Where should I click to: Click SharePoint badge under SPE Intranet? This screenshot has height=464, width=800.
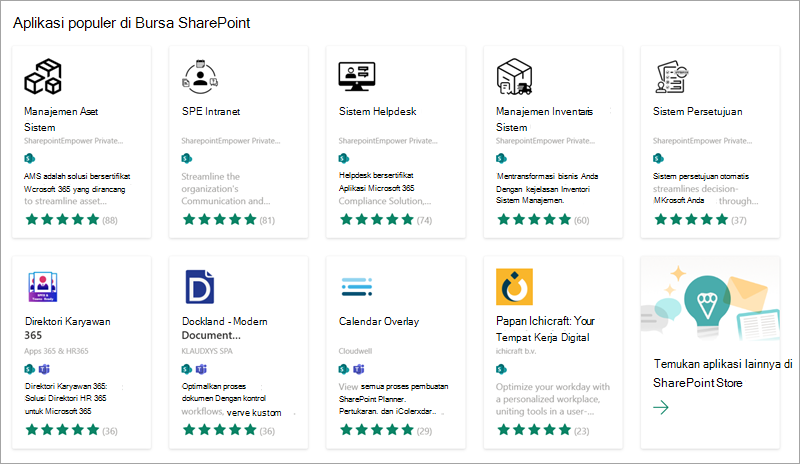[x=187, y=158]
